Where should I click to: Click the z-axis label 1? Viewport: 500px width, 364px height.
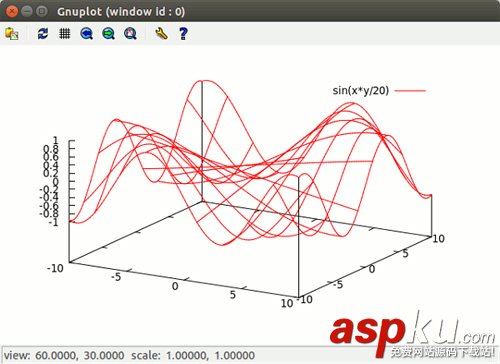point(55,140)
